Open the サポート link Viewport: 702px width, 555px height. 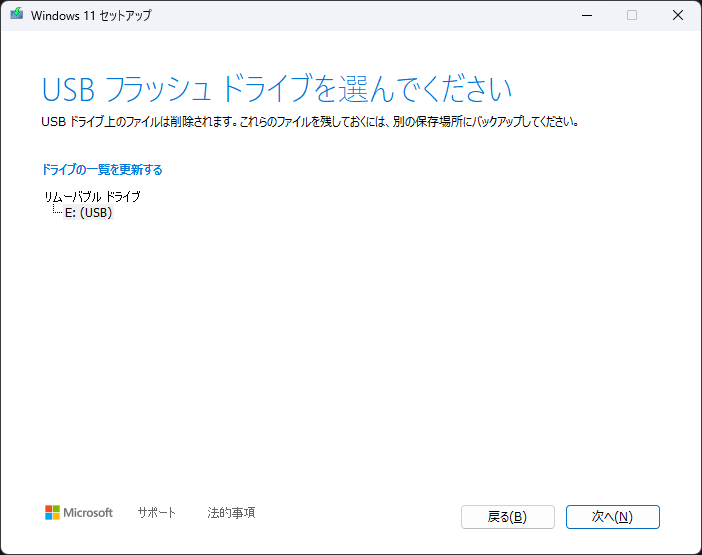(156, 512)
